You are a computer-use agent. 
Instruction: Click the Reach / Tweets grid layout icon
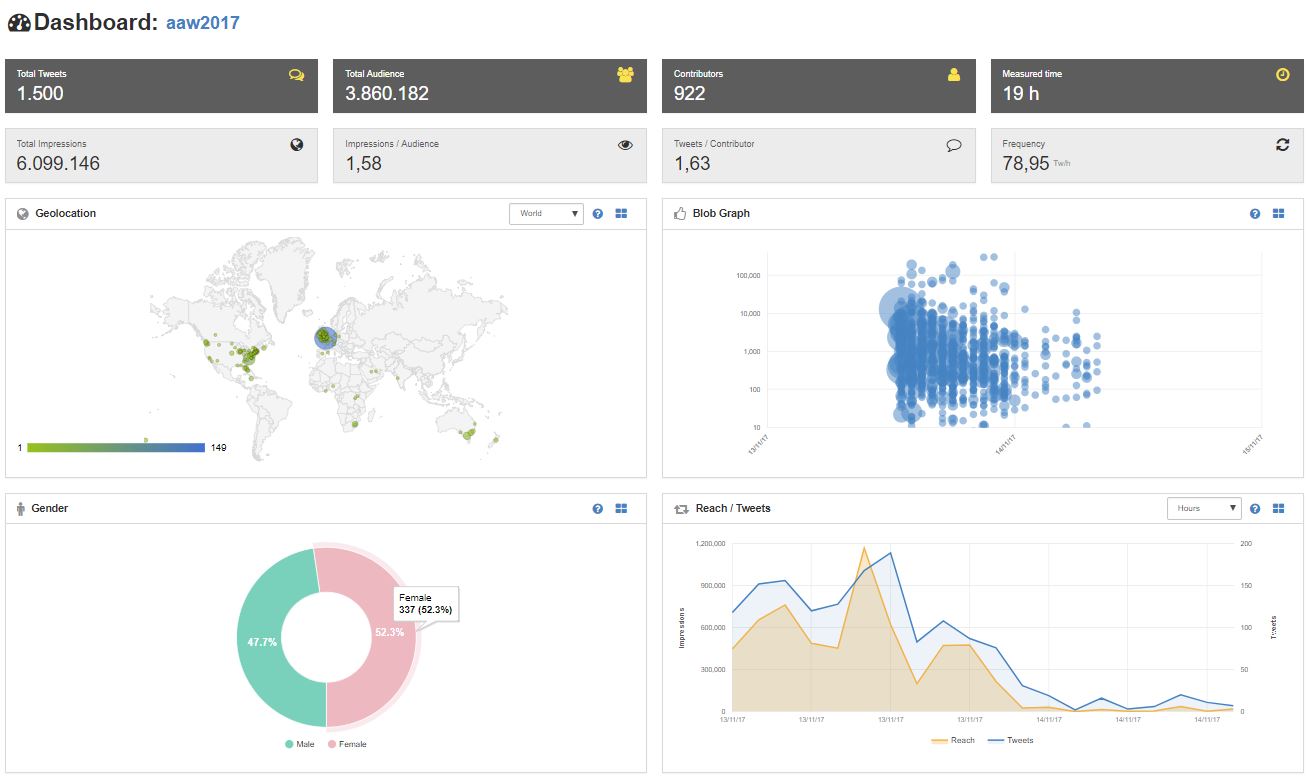click(x=1278, y=509)
